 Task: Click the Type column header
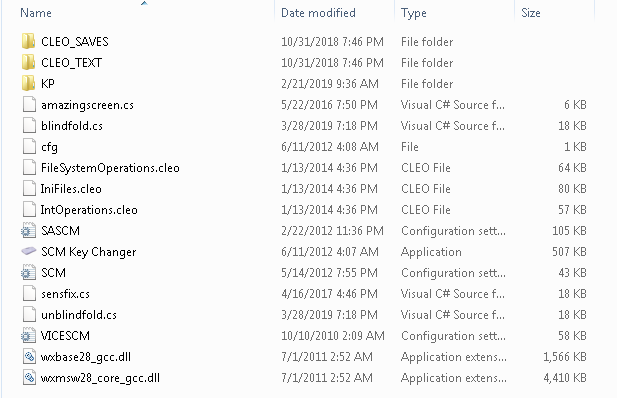tap(414, 13)
